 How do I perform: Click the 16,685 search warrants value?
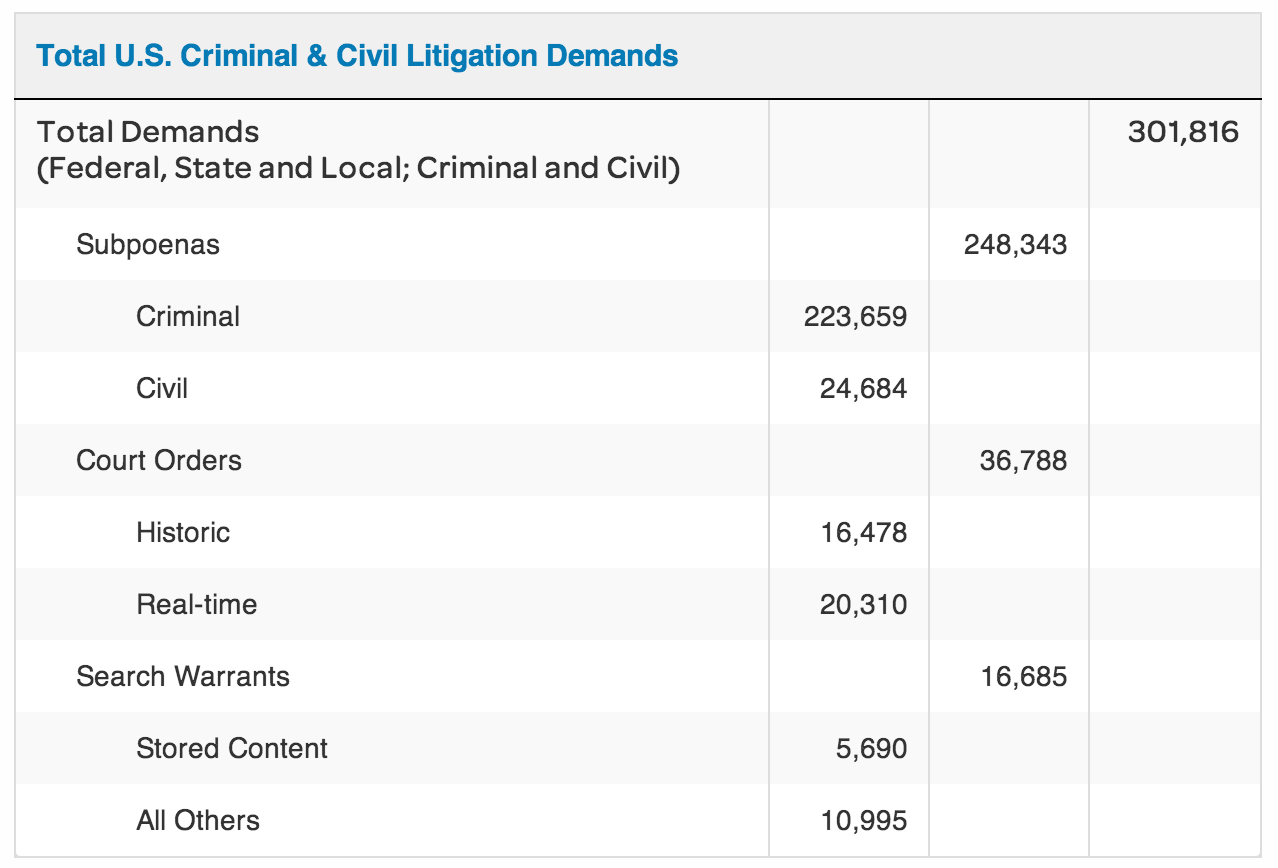click(x=1023, y=676)
